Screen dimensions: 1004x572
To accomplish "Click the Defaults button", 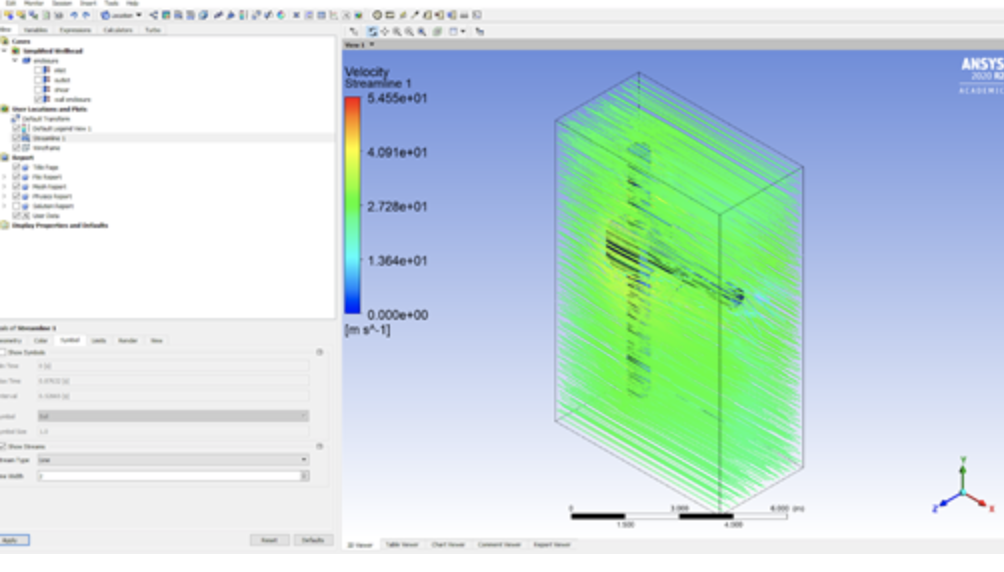I will click(x=313, y=540).
